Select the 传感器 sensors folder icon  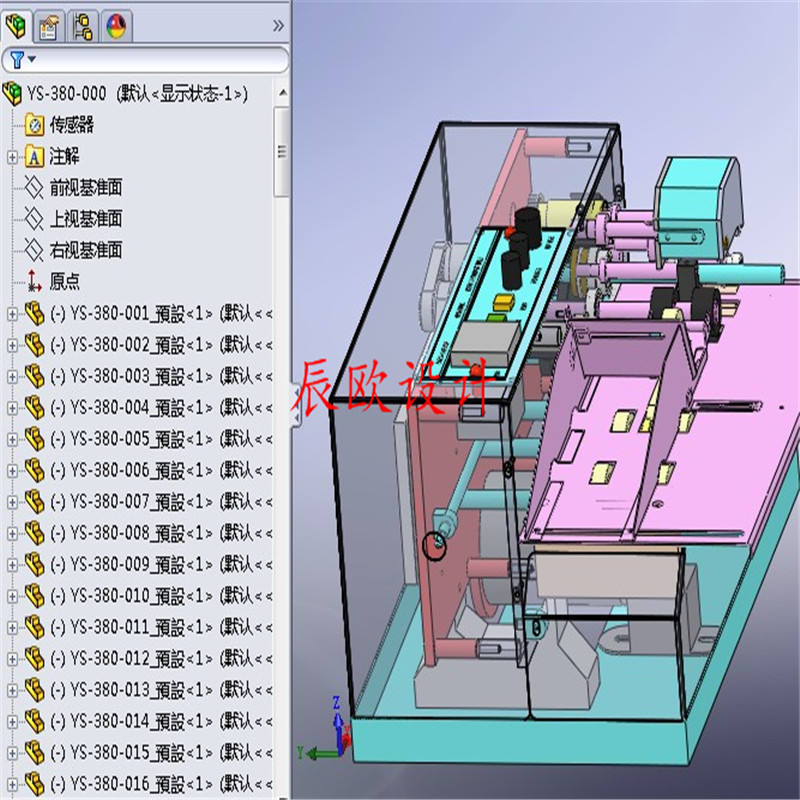tap(34, 125)
